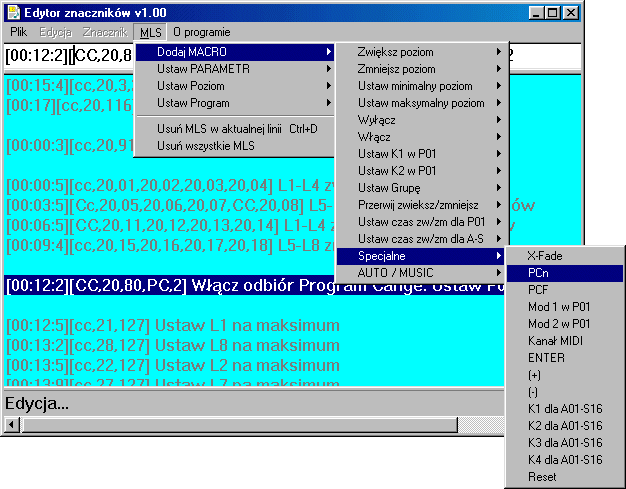Viewport: 626px width, 489px height.
Task: Expand the Ustaw PARAMETR submenu
Action: (x=235, y=68)
